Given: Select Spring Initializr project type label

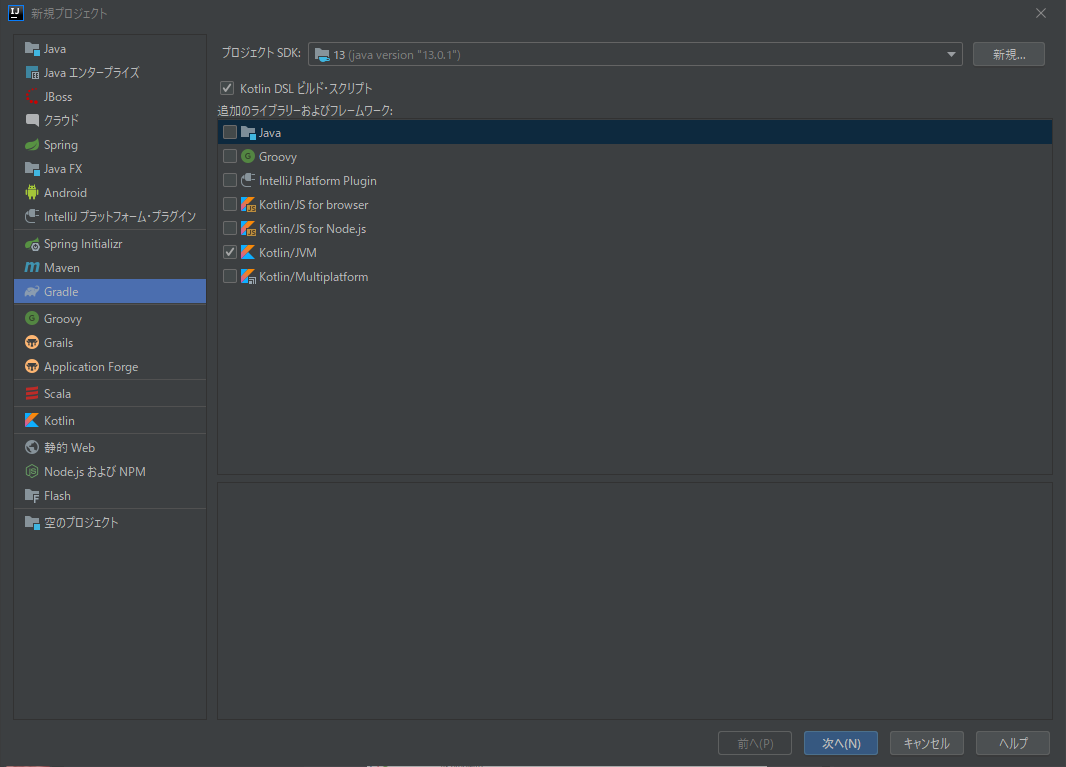Looking at the screenshot, I should pos(83,244).
